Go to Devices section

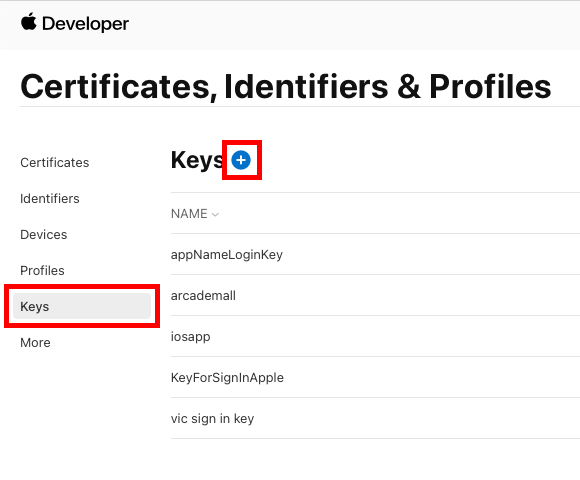tap(44, 234)
